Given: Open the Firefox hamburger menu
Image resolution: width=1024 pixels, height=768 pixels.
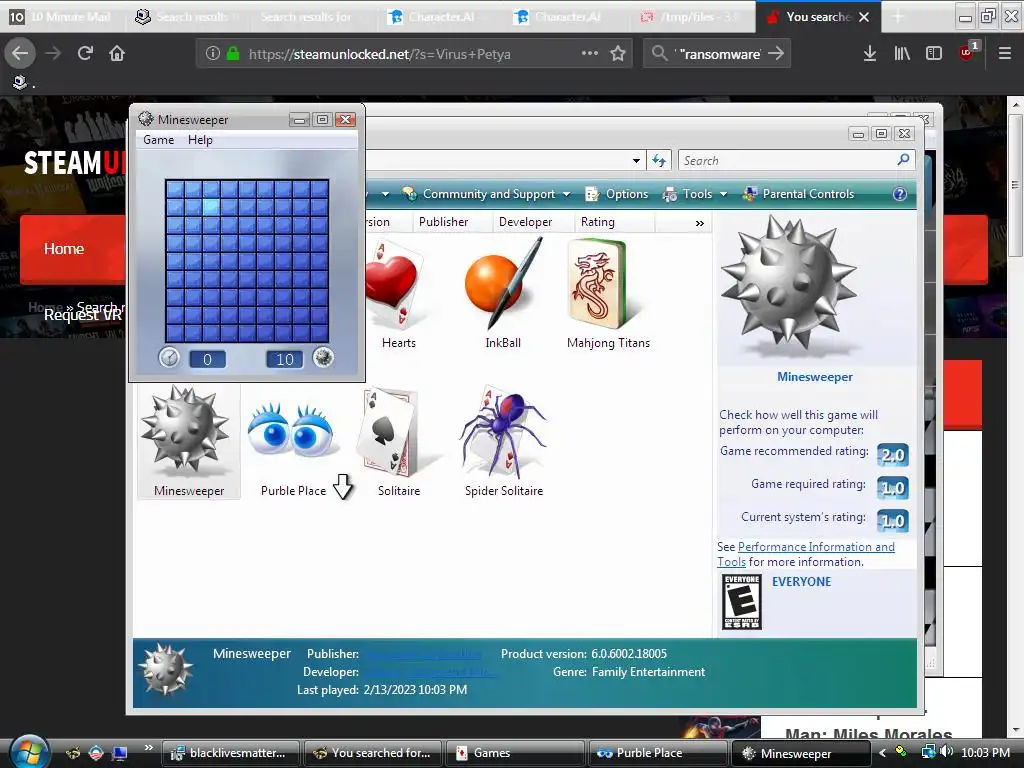Looking at the screenshot, I should click(x=1004, y=54).
